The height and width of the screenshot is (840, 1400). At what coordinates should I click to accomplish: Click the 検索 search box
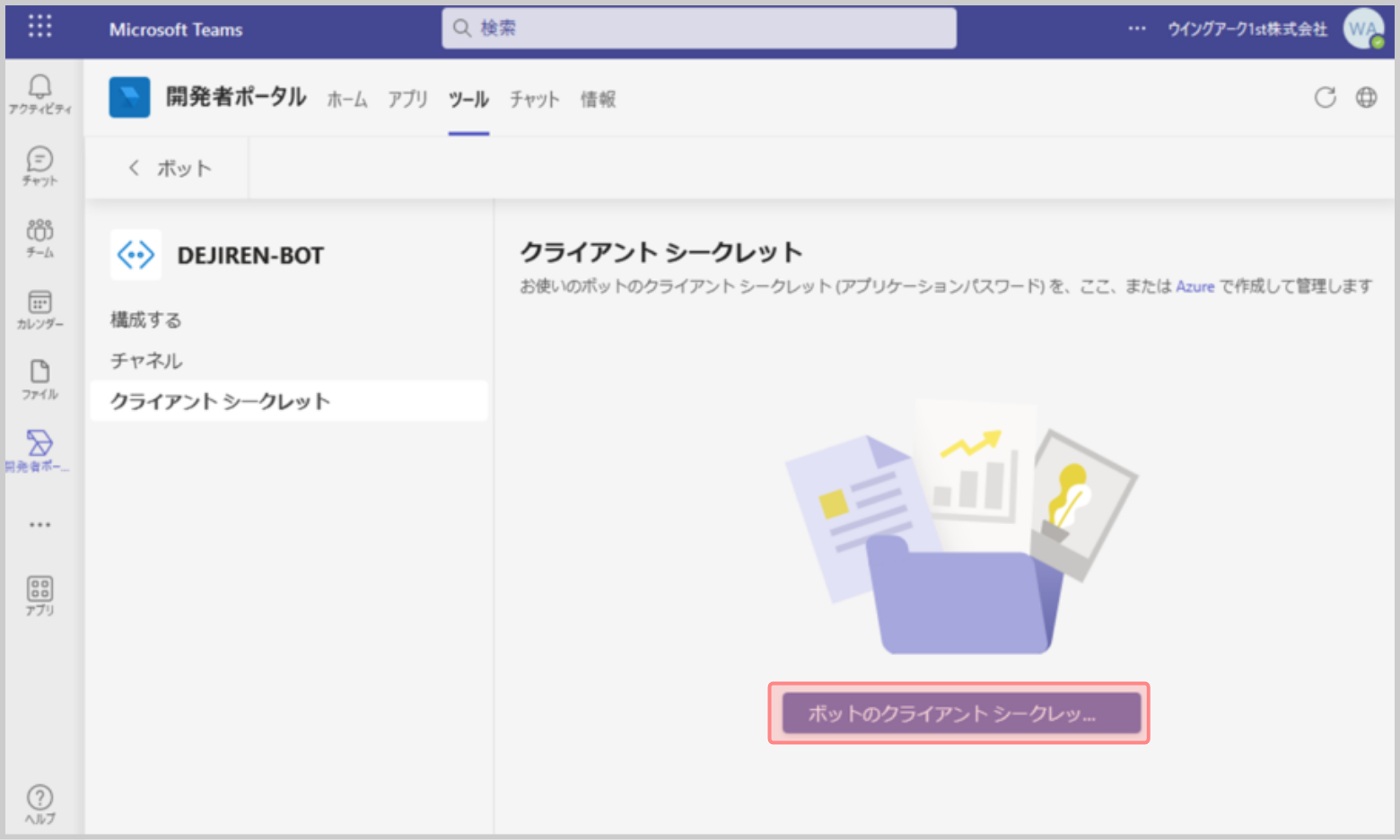[699, 29]
